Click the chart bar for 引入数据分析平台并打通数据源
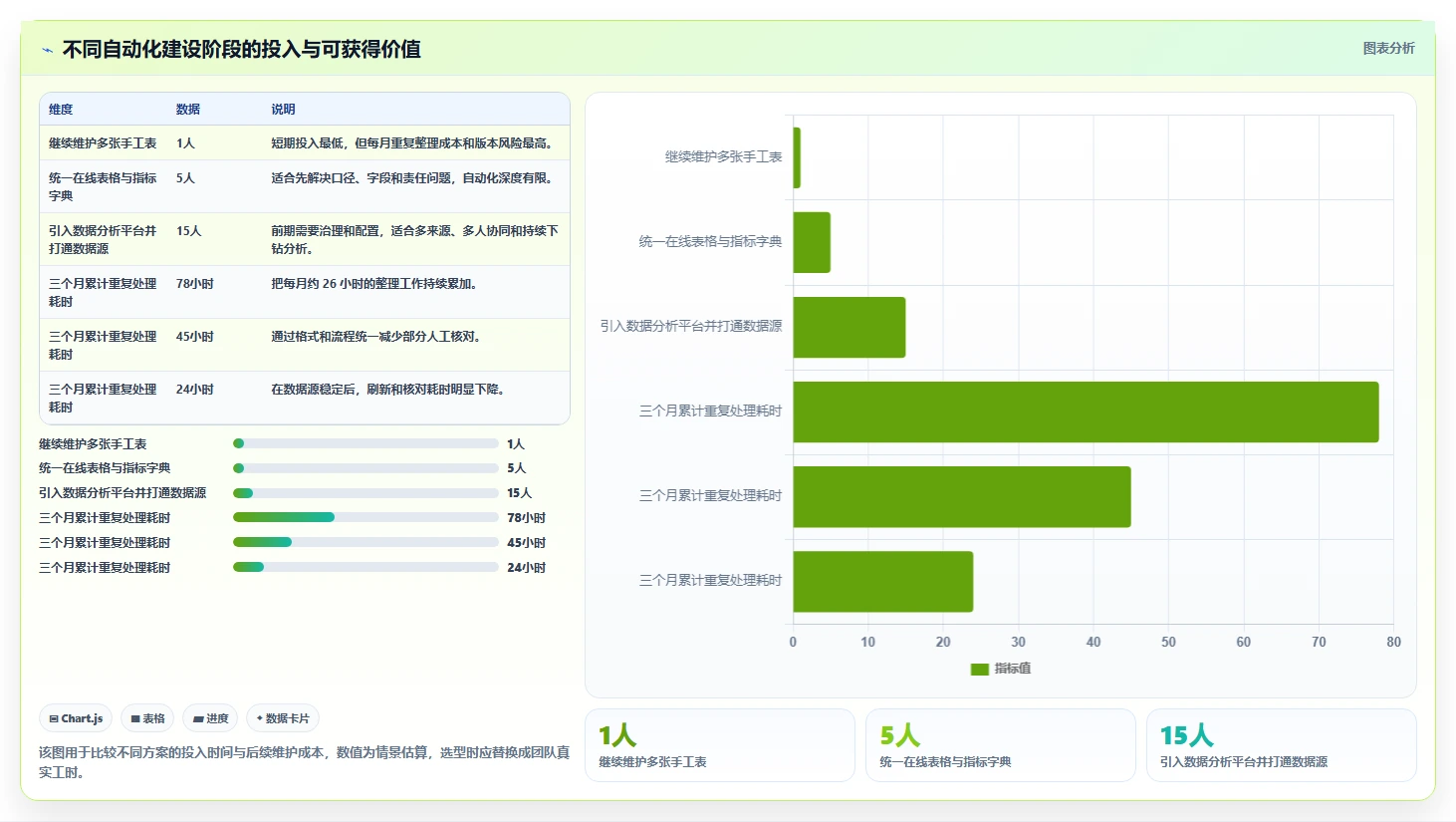1456x822 pixels. point(849,327)
